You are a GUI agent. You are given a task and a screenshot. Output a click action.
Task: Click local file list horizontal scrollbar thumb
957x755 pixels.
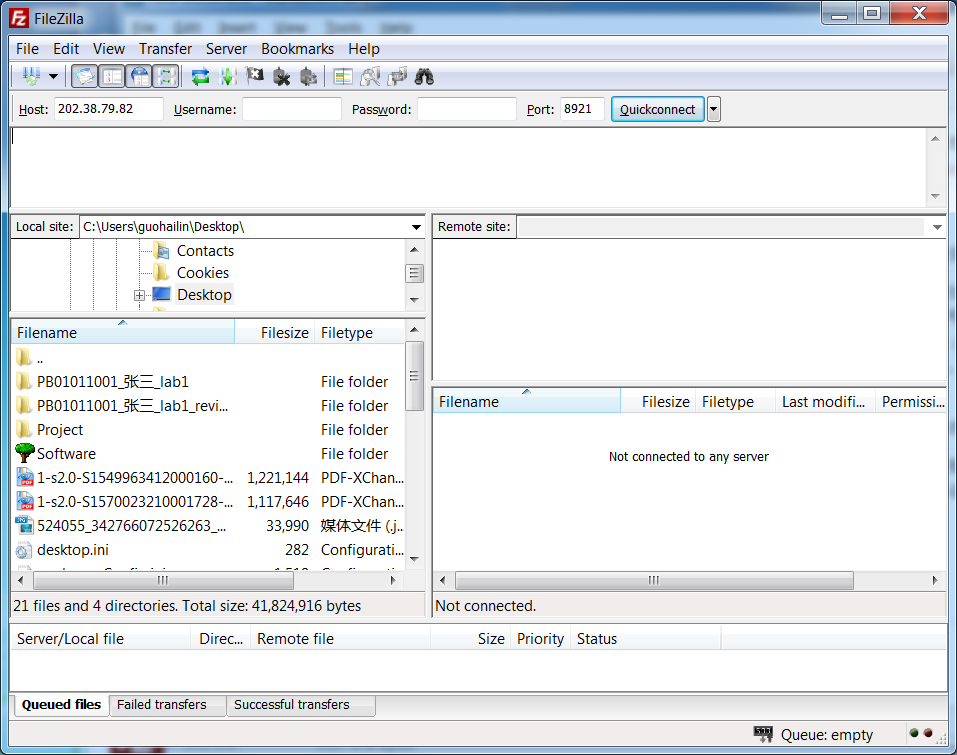[x=163, y=580]
